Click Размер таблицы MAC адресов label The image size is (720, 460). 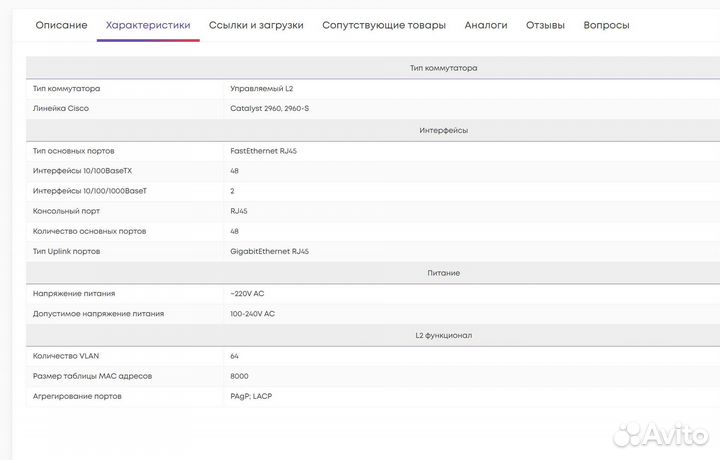pyautogui.click(x=92, y=376)
